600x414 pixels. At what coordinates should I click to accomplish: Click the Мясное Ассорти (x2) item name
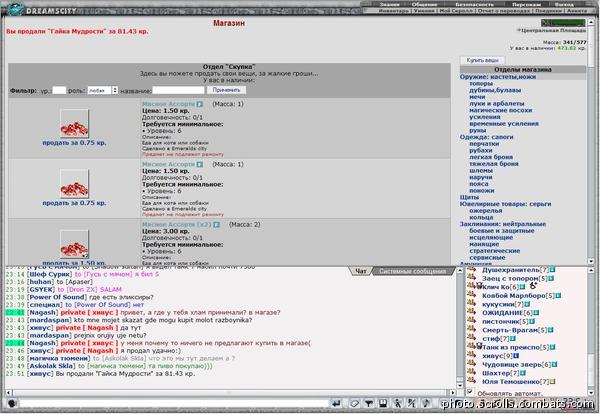(x=176, y=225)
